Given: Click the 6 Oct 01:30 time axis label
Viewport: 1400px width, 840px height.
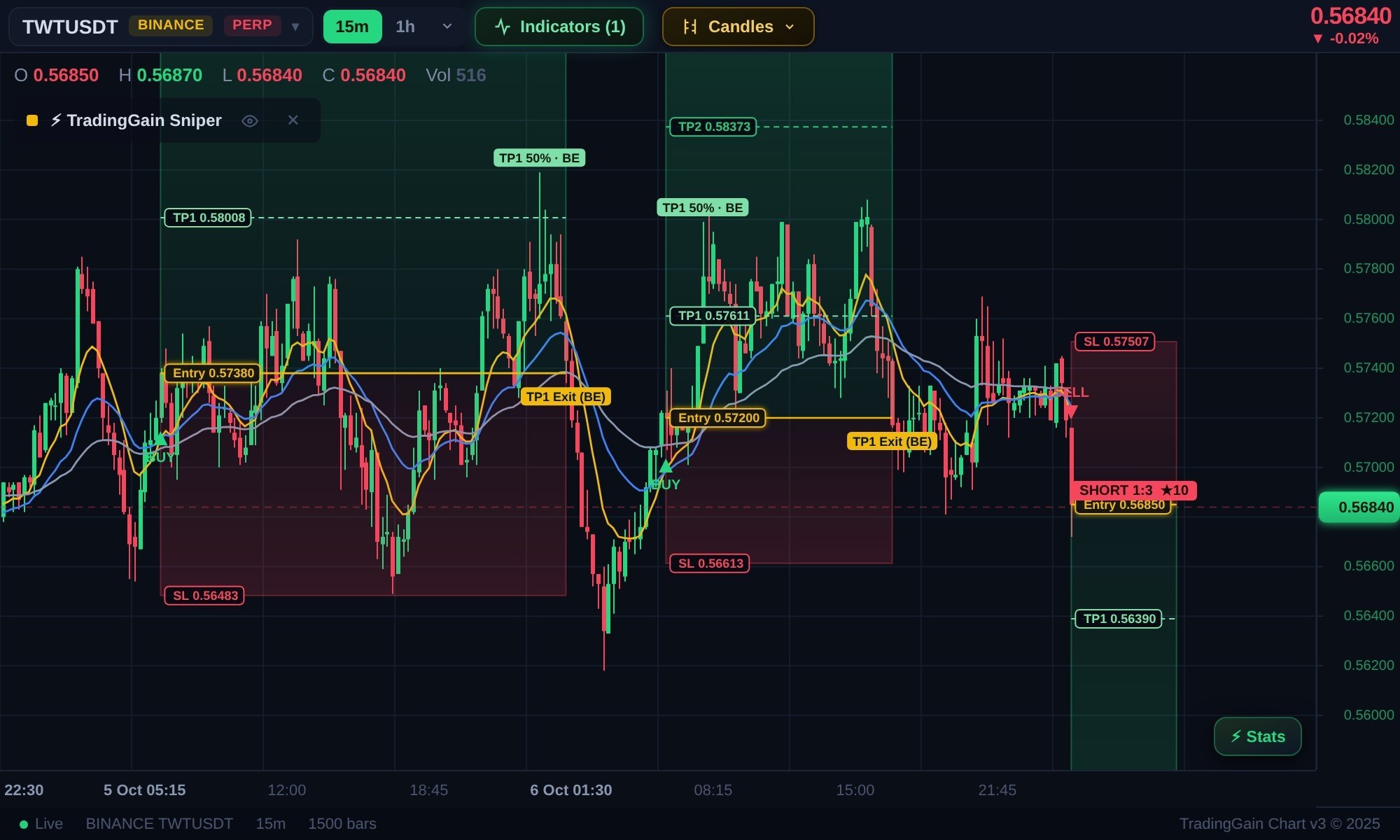Looking at the screenshot, I should [x=570, y=790].
